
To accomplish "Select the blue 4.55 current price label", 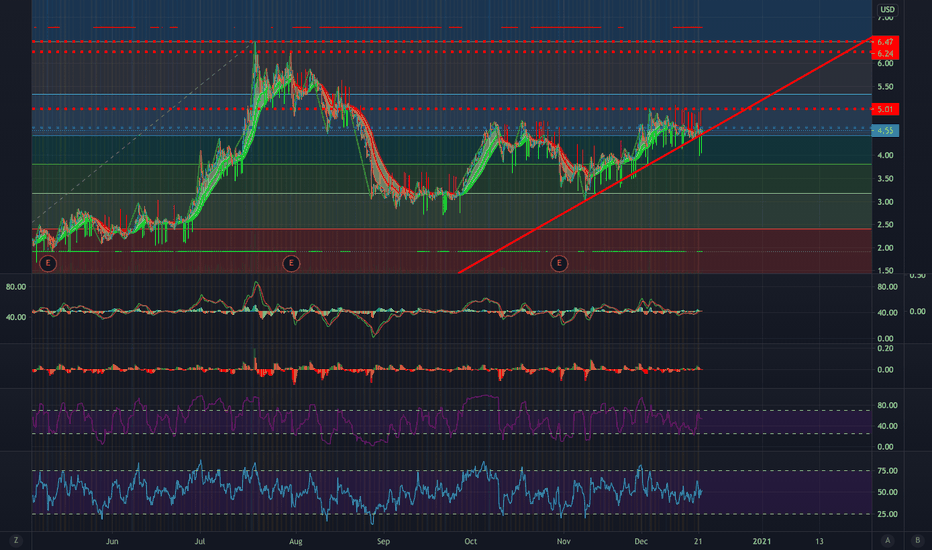I will 885,131.
